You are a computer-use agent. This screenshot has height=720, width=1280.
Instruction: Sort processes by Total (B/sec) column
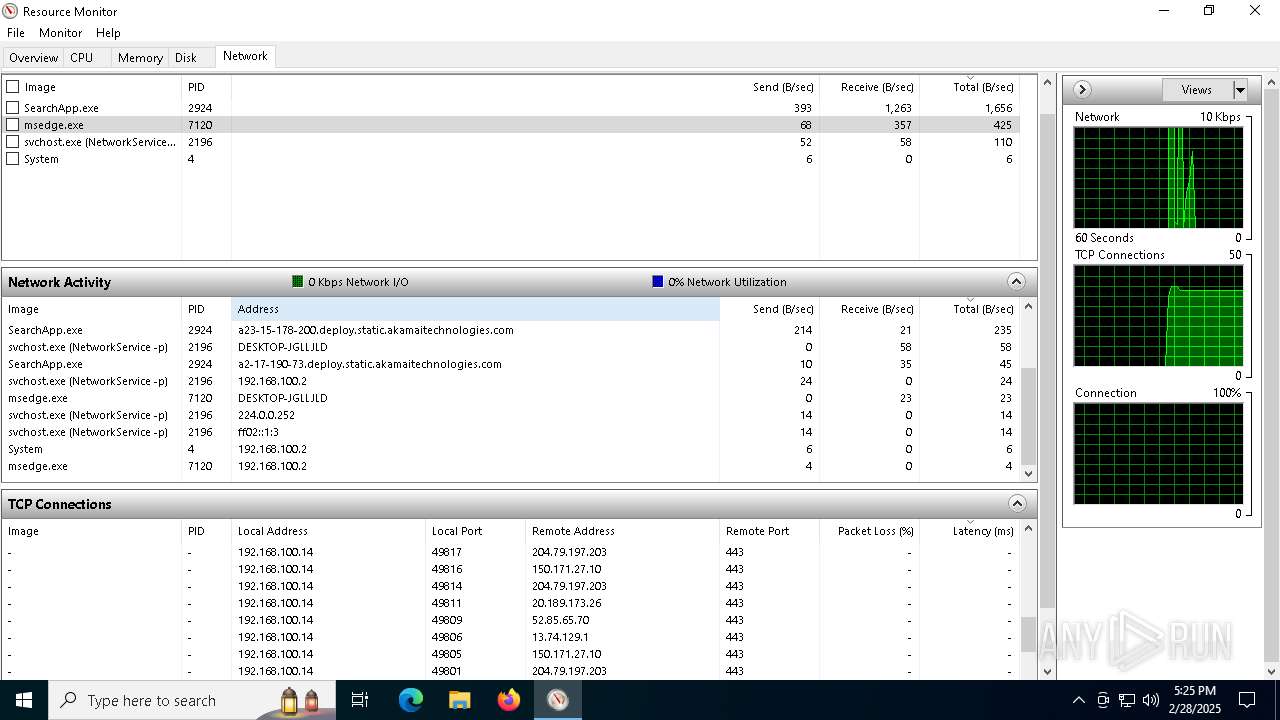pos(969,87)
